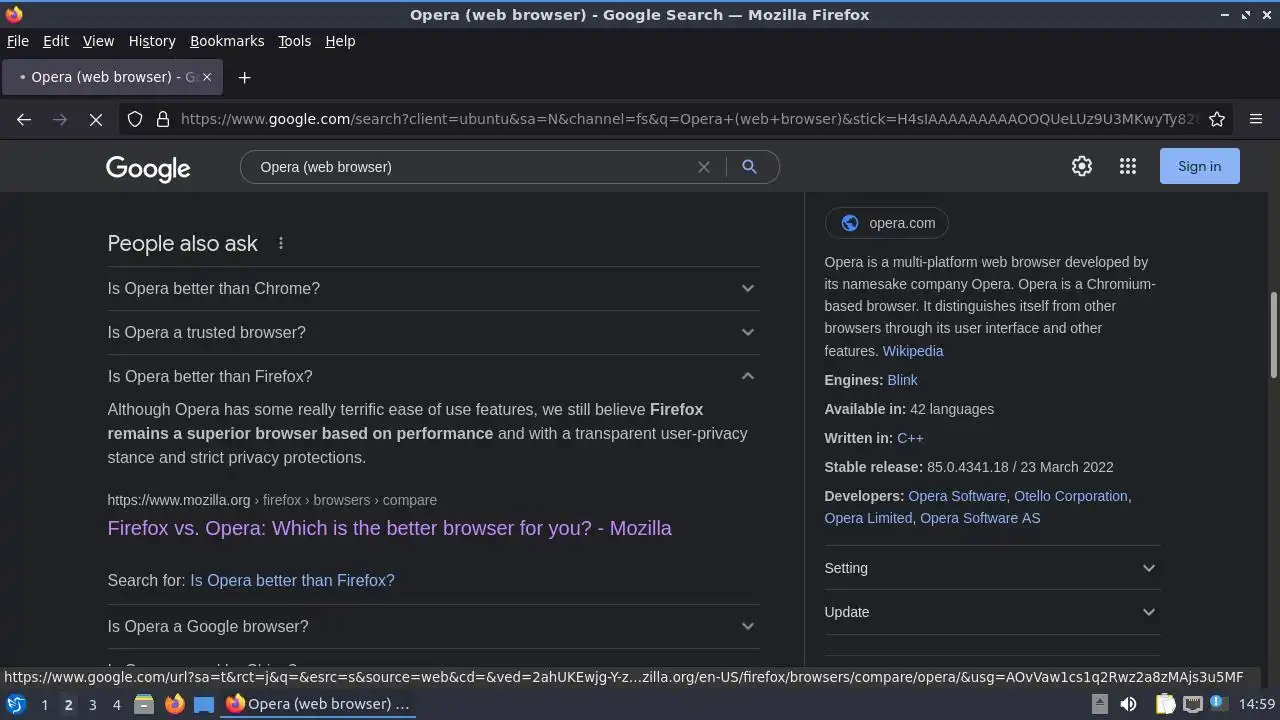Open the History menu
The width and height of the screenshot is (1280, 720).
click(x=152, y=41)
